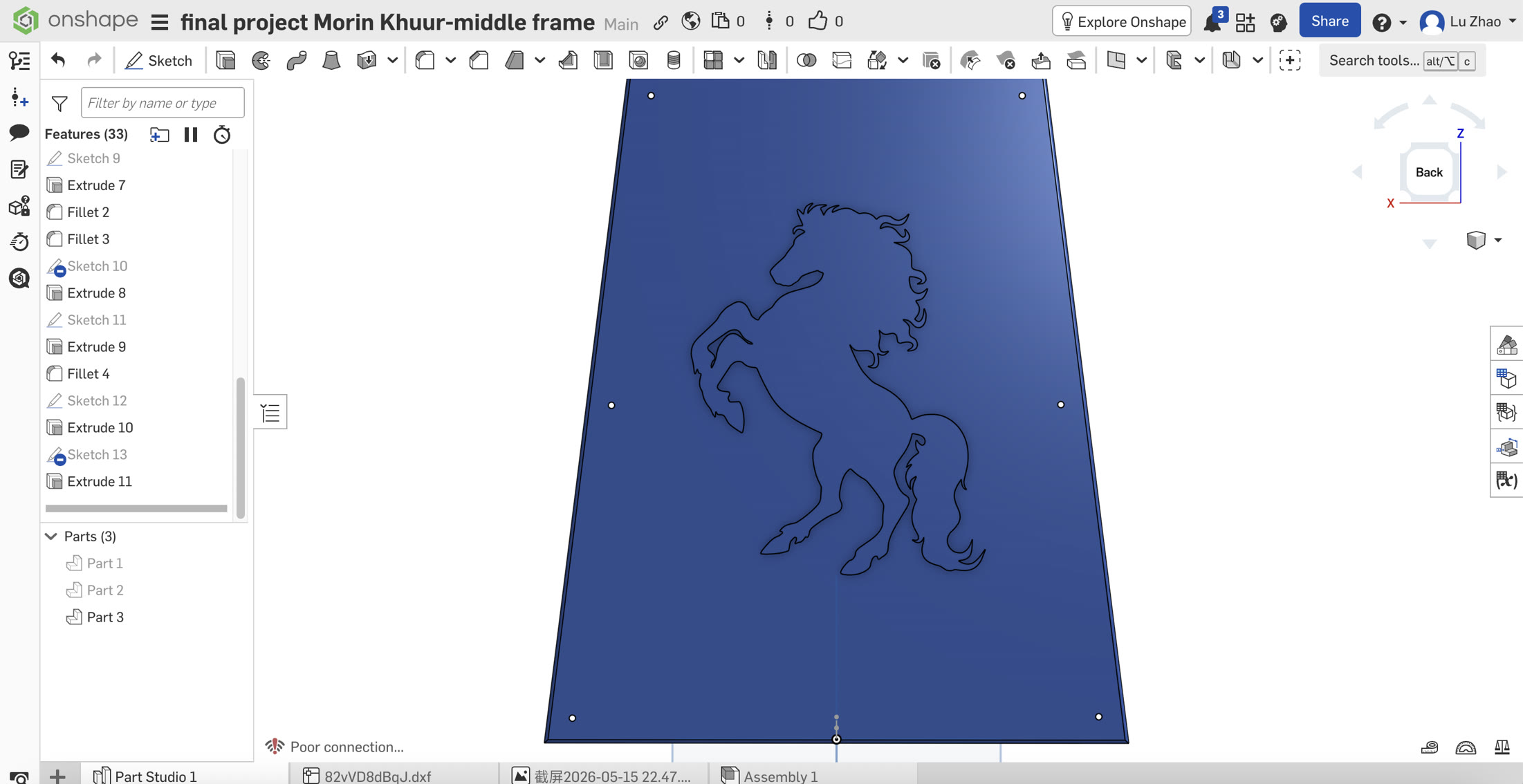The width and height of the screenshot is (1523, 784).
Task: Select the Fillet tool in toolbar
Action: click(x=425, y=60)
